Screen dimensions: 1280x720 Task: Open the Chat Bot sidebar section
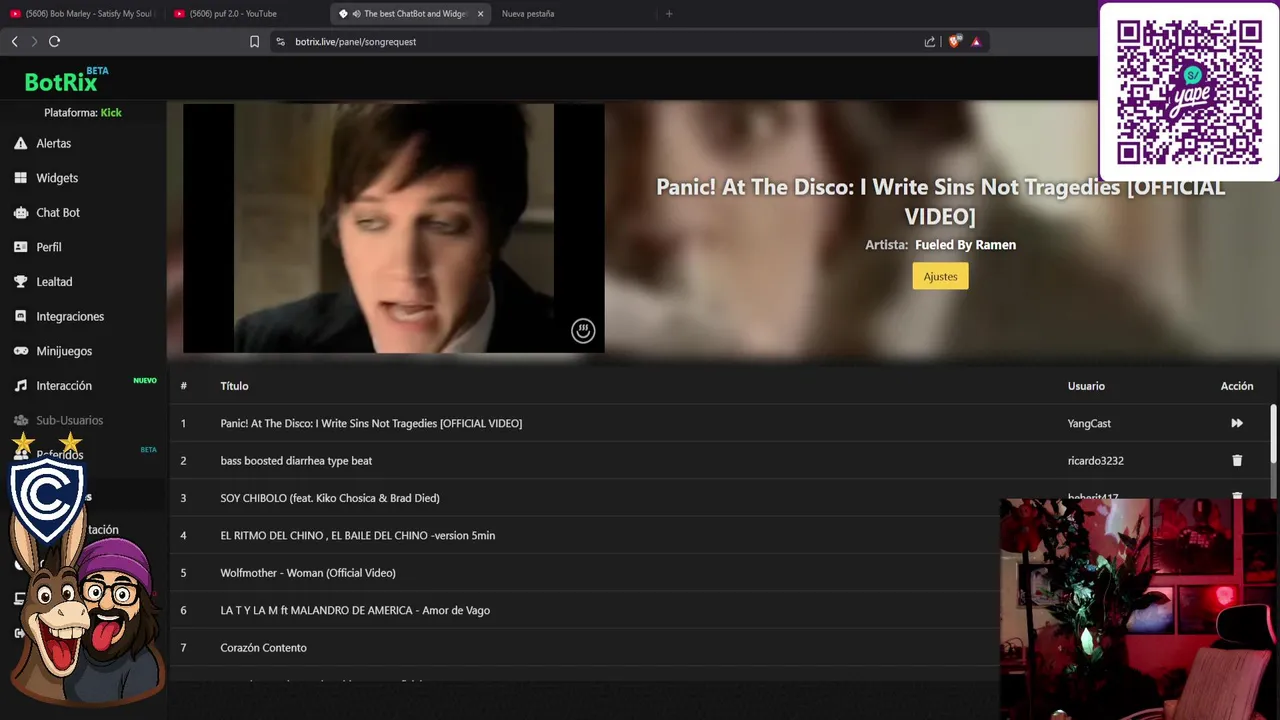58,212
